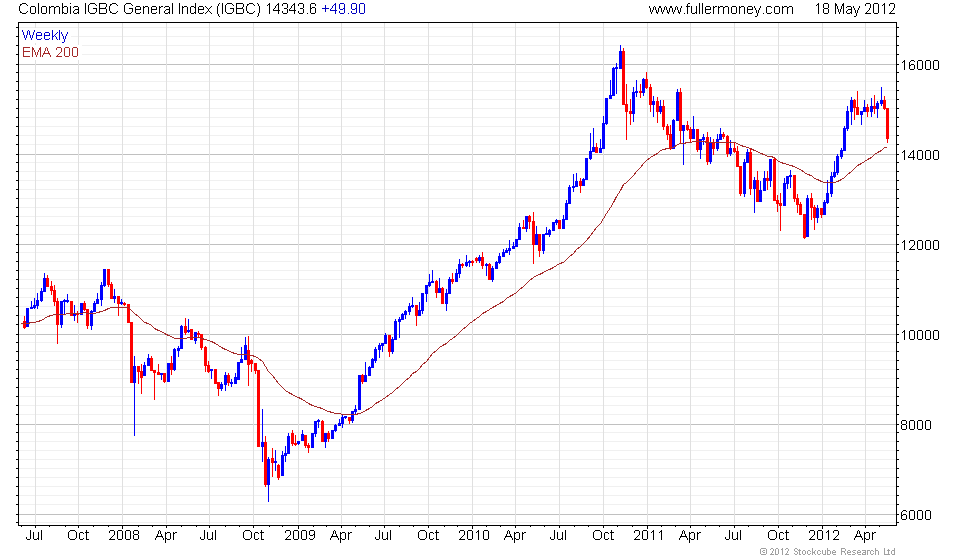Click the 2012 x-axis label
The height and width of the screenshot is (560, 980).
pyautogui.click(x=824, y=536)
